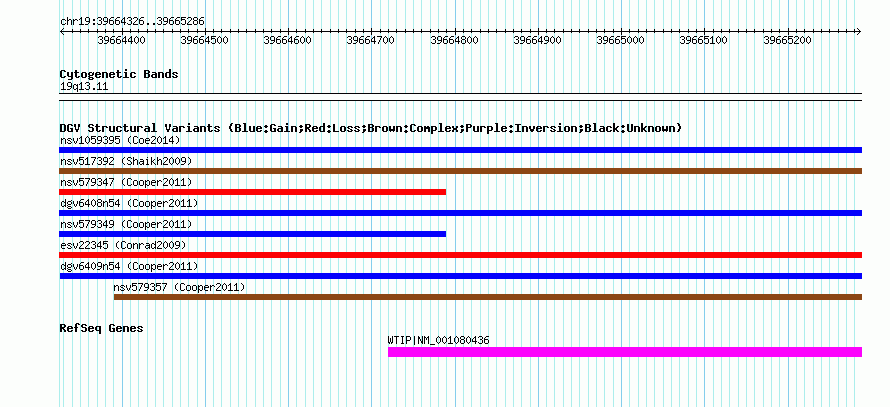
Task: Click ruler tick label 39665200
Action: tap(787, 40)
